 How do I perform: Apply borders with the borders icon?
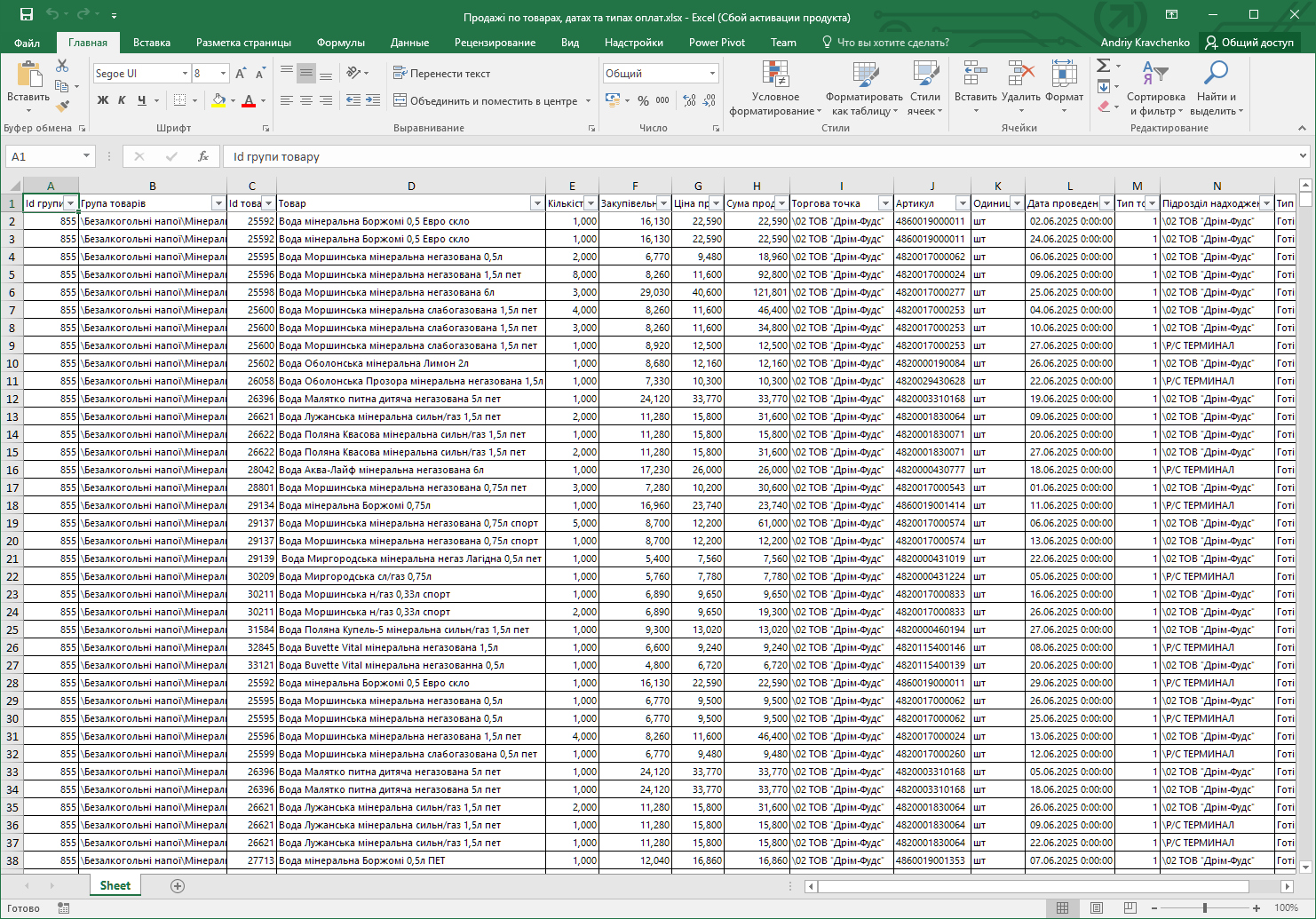[180, 100]
